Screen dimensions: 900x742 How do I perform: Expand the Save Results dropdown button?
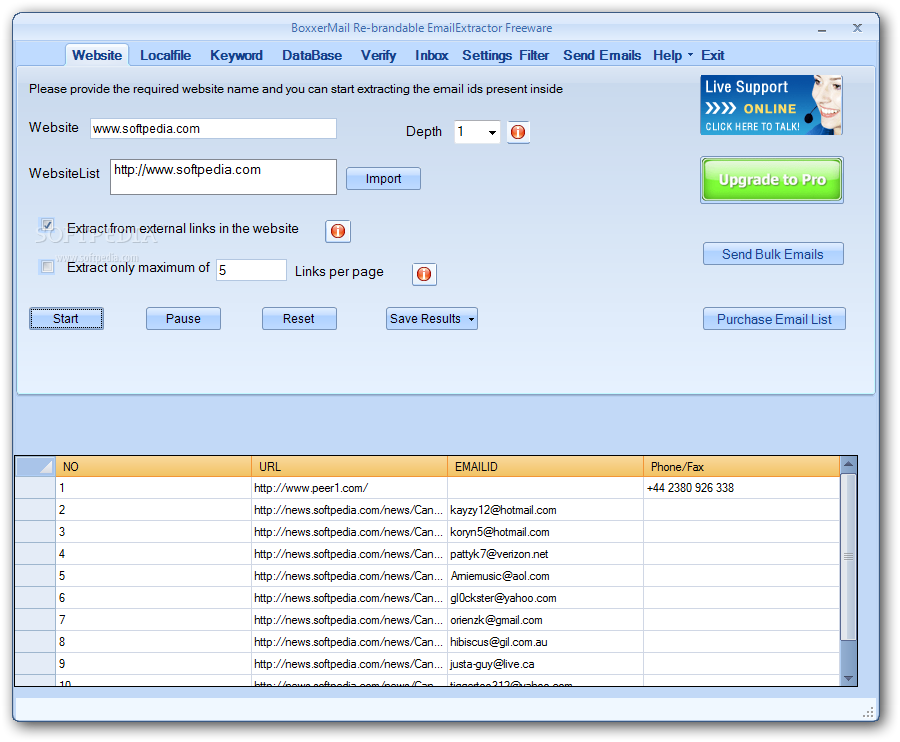pyautogui.click(x=471, y=319)
